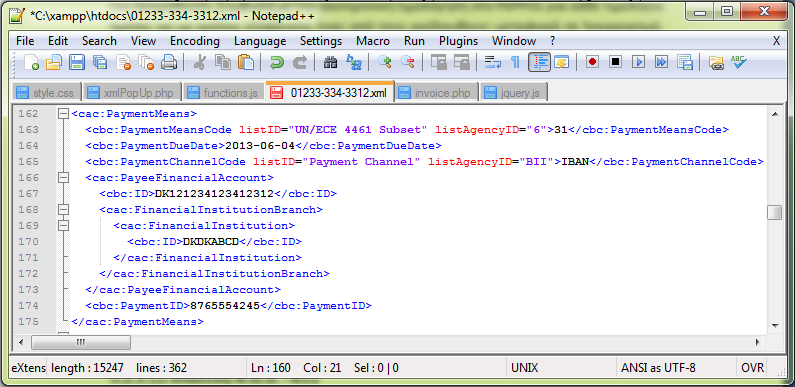Save recorded macro toolbar icon
This screenshot has height=387, width=795.
(x=684, y=62)
